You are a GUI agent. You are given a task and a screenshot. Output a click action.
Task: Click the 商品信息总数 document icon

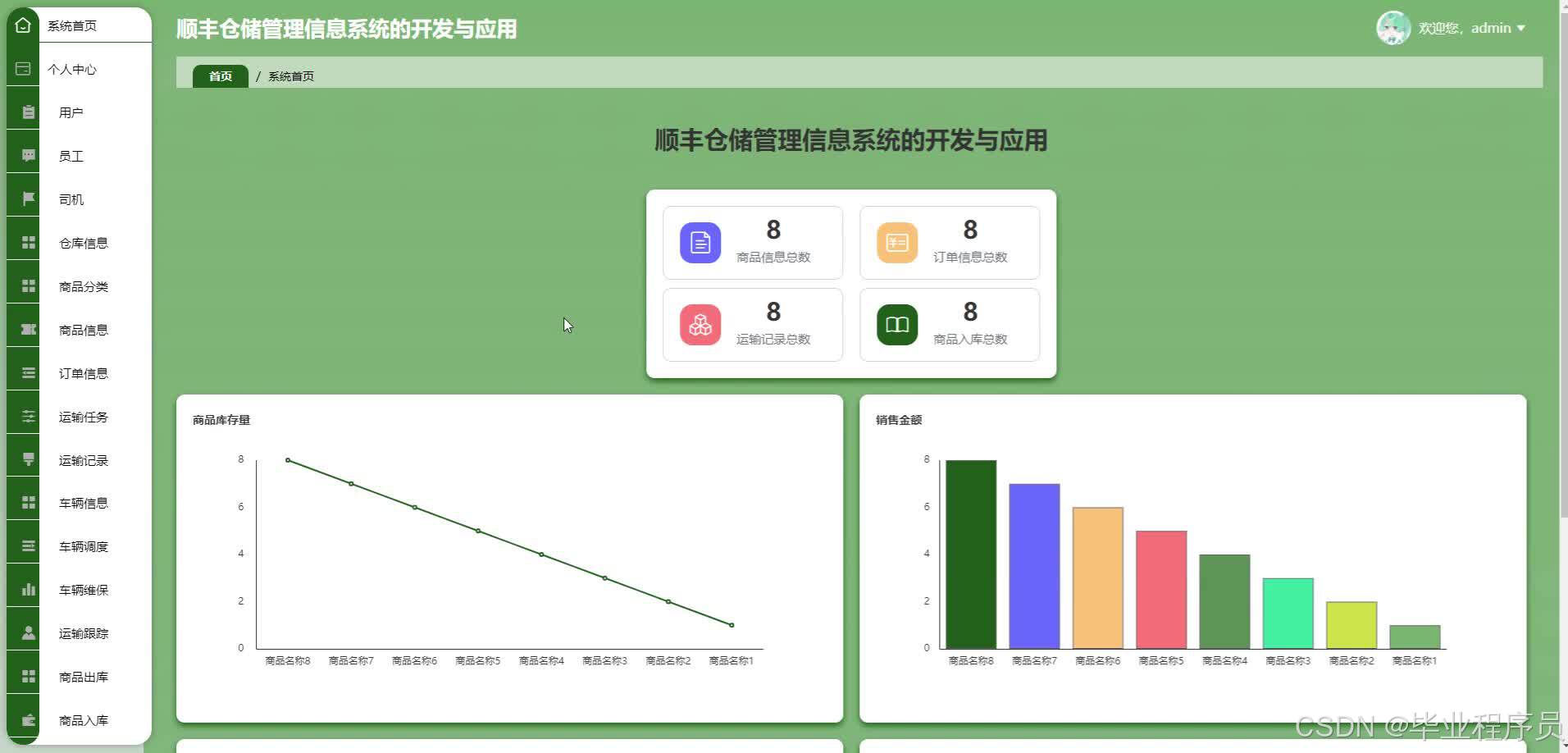point(699,242)
